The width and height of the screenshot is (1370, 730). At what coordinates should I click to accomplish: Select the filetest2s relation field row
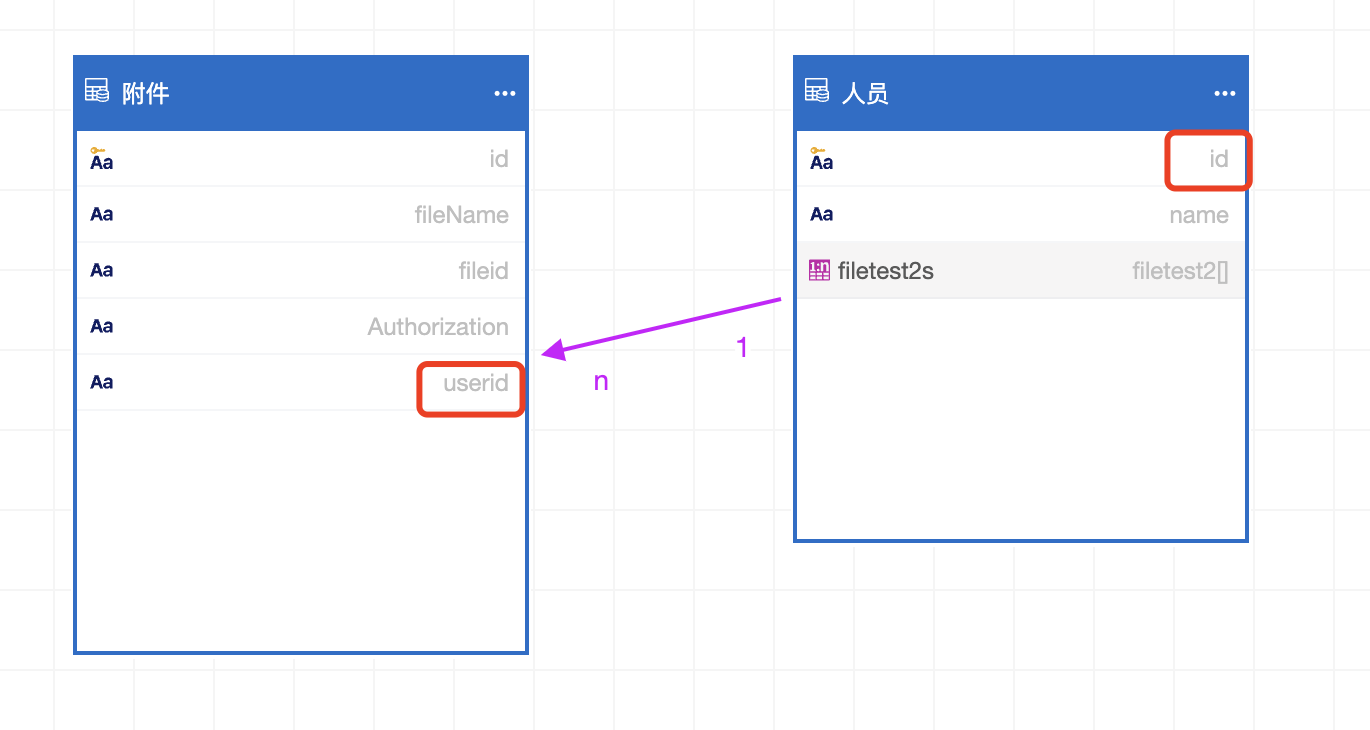(x=1020, y=270)
